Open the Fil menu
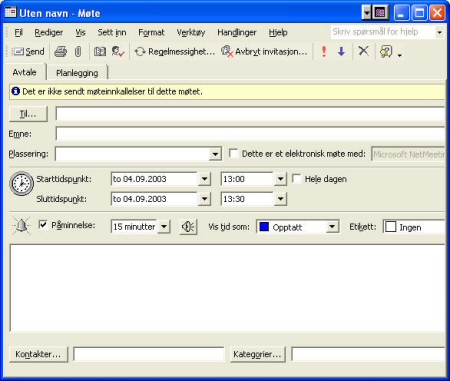450x381 pixels. pos(18,32)
